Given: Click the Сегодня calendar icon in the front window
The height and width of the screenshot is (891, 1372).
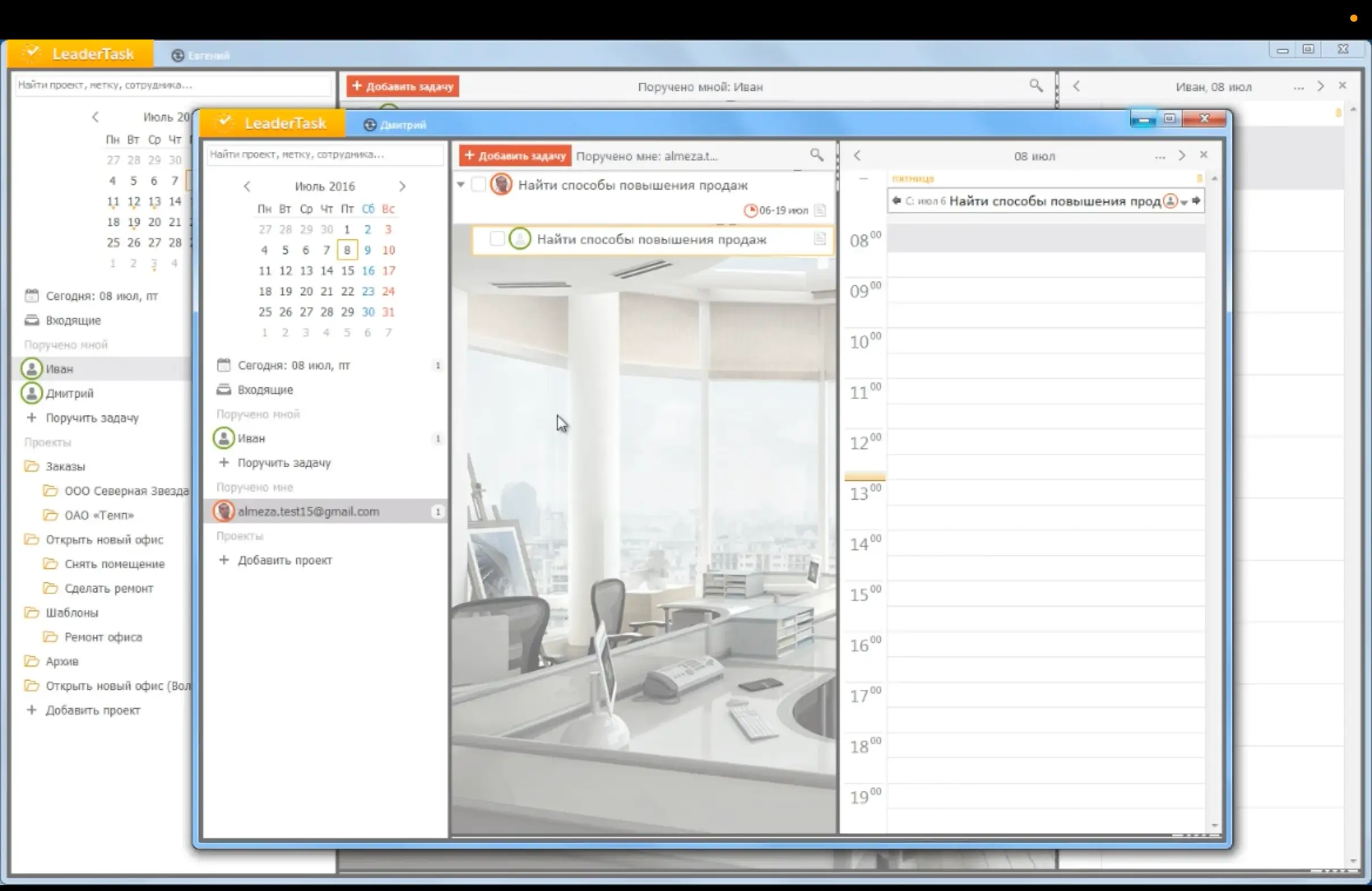Looking at the screenshot, I should [x=223, y=365].
